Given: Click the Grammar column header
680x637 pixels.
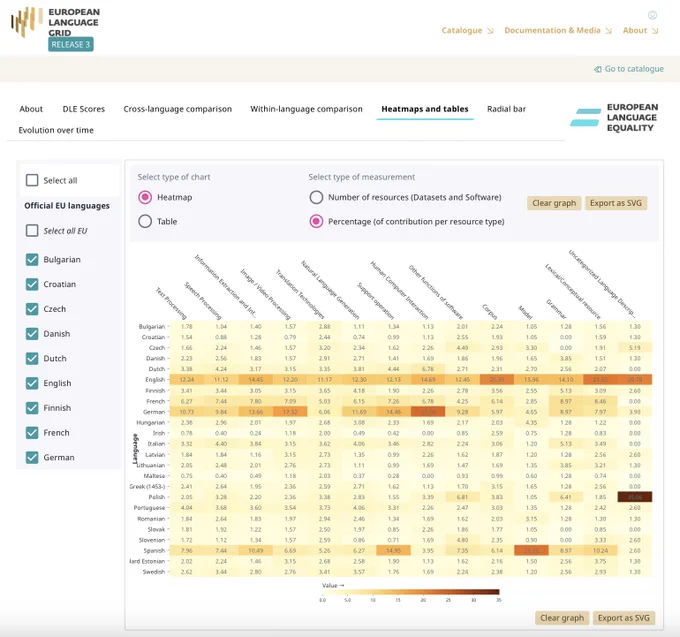Looking at the screenshot, I should coord(556,309).
